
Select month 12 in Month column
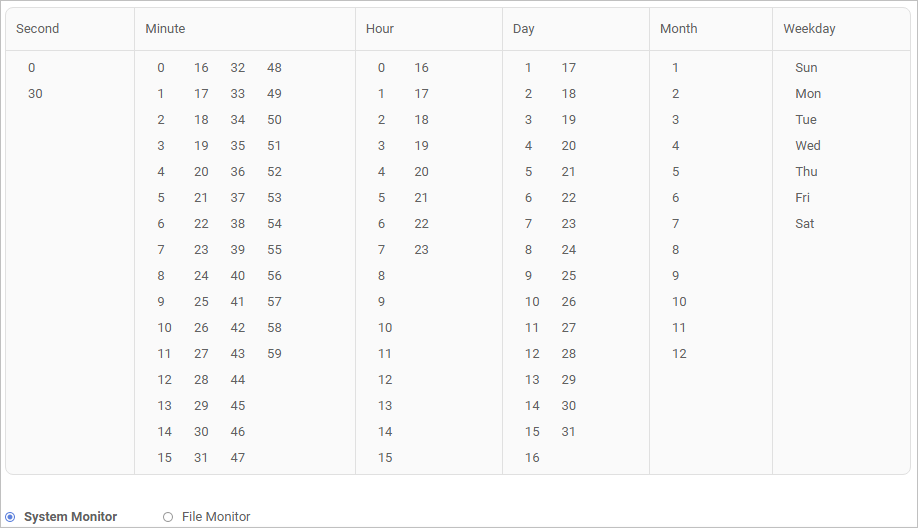click(679, 354)
